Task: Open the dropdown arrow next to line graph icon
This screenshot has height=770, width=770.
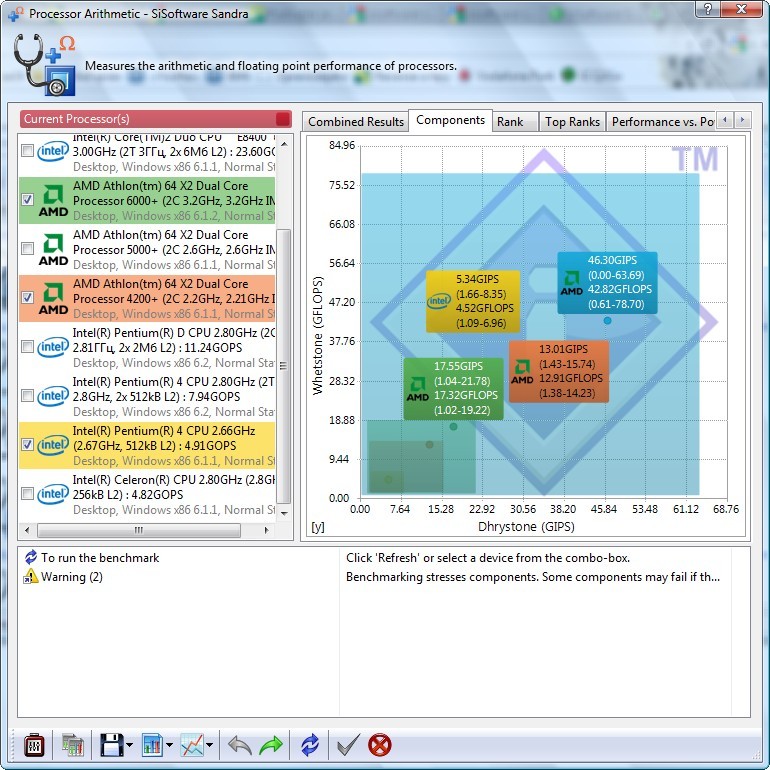Action: click(x=211, y=746)
